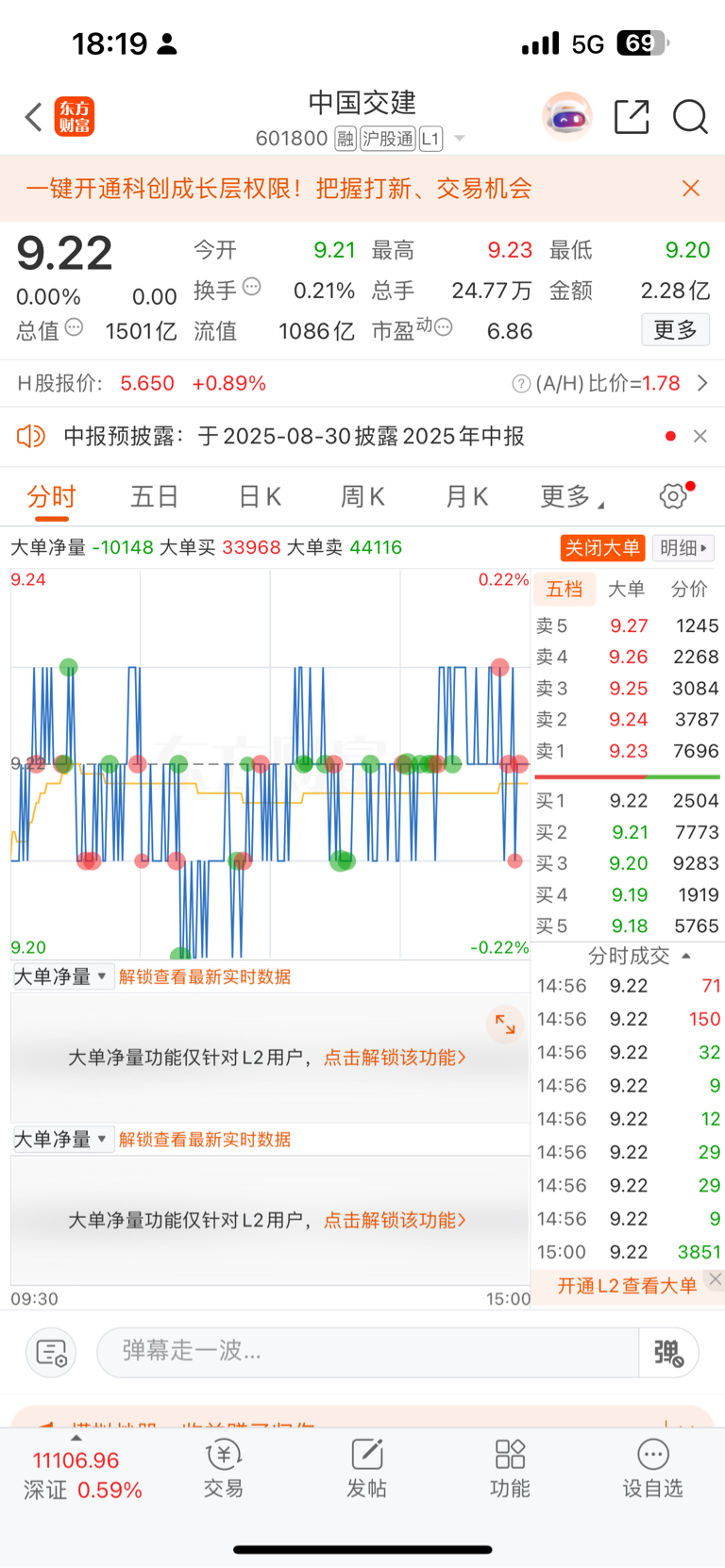The width and height of the screenshot is (725, 1568).
Task: Select the 买5 9.18 order row
Action: point(628,926)
